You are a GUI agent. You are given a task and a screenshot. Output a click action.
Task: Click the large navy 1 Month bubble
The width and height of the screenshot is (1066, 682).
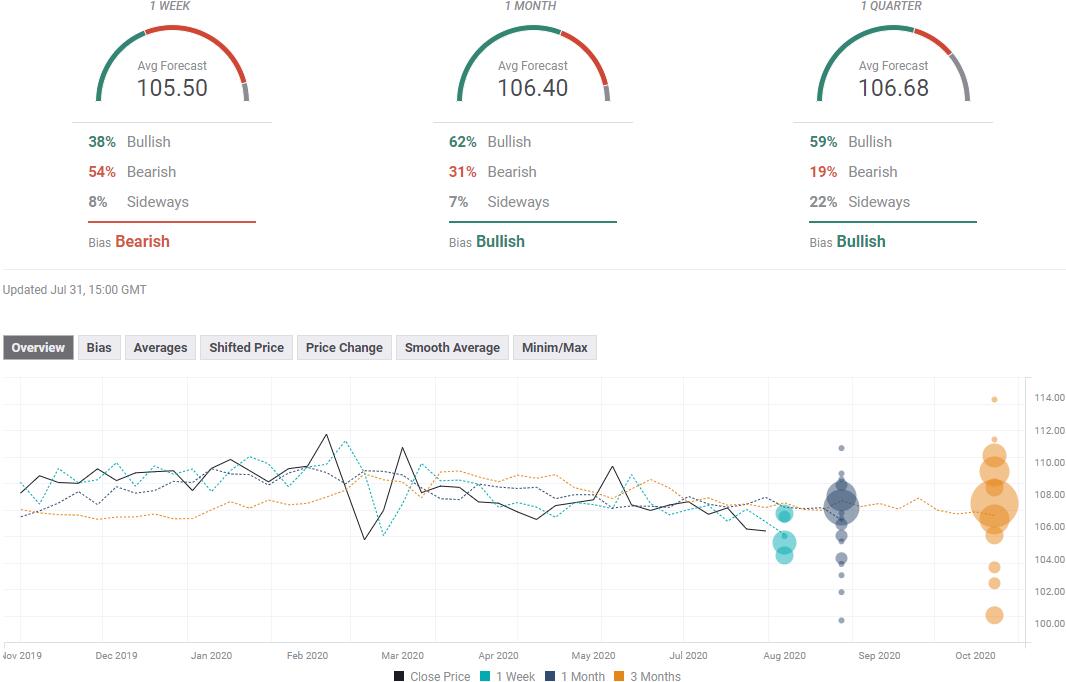pos(842,505)
